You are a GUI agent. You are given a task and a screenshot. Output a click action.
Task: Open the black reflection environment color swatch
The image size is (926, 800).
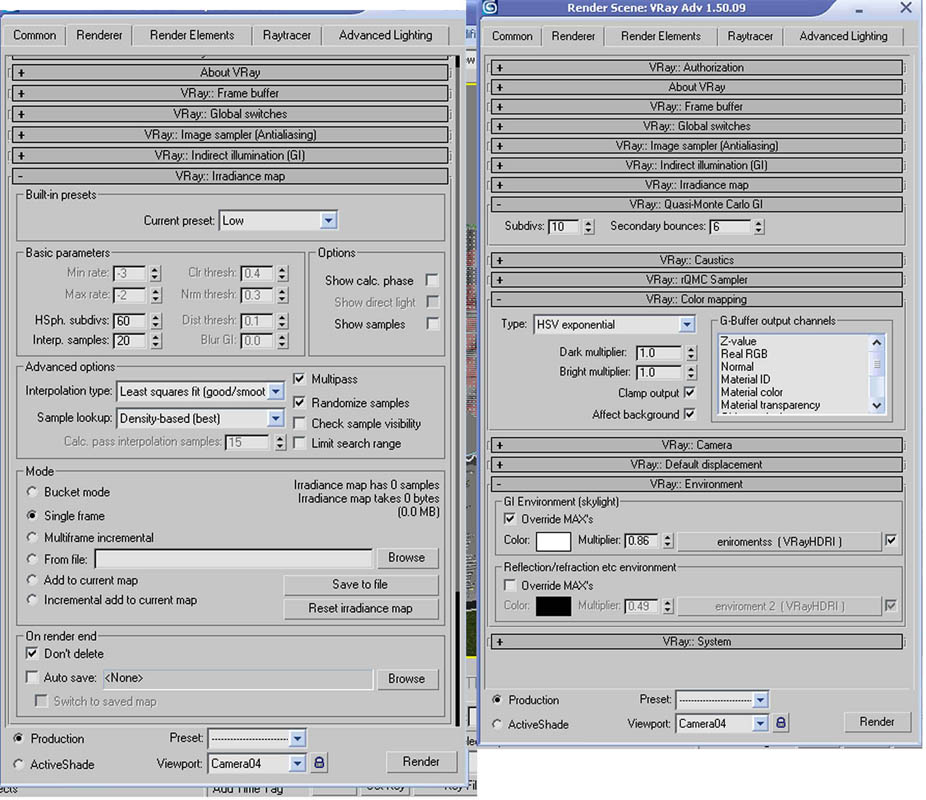pyautogui.click(x=553, y=606)
